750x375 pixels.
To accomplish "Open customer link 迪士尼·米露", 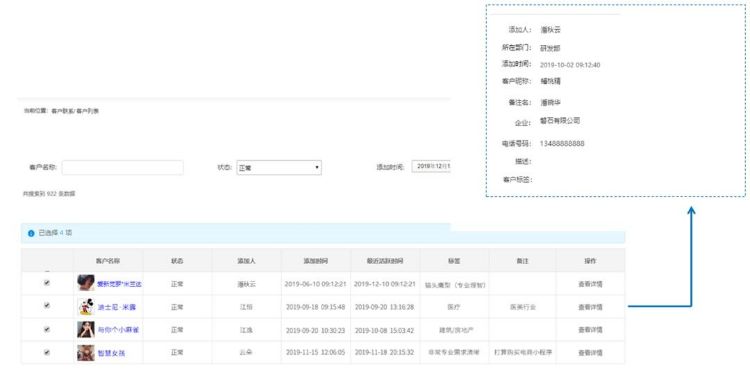I will tap(117, 307).
